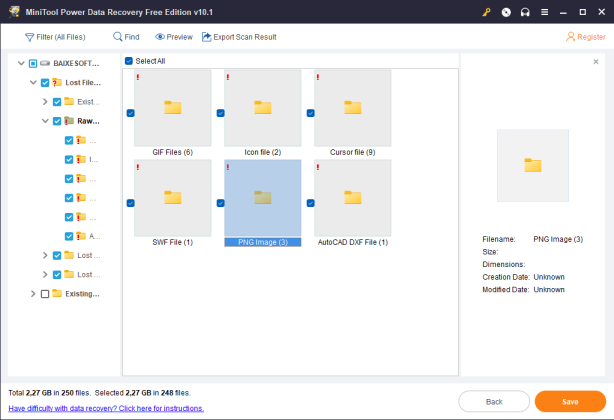Uncheck AutoCAD DXF File (1) checkbox
This screenshot has width=614, height=420.
311,203
